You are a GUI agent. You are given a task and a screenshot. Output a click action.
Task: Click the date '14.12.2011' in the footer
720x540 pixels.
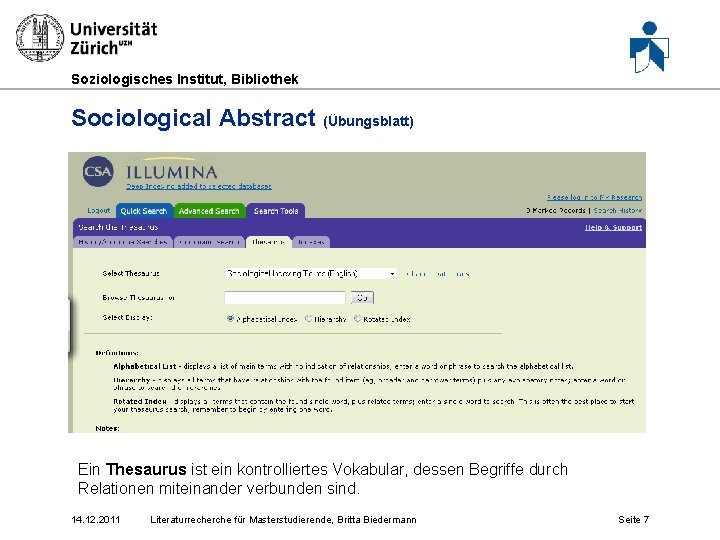96,520
